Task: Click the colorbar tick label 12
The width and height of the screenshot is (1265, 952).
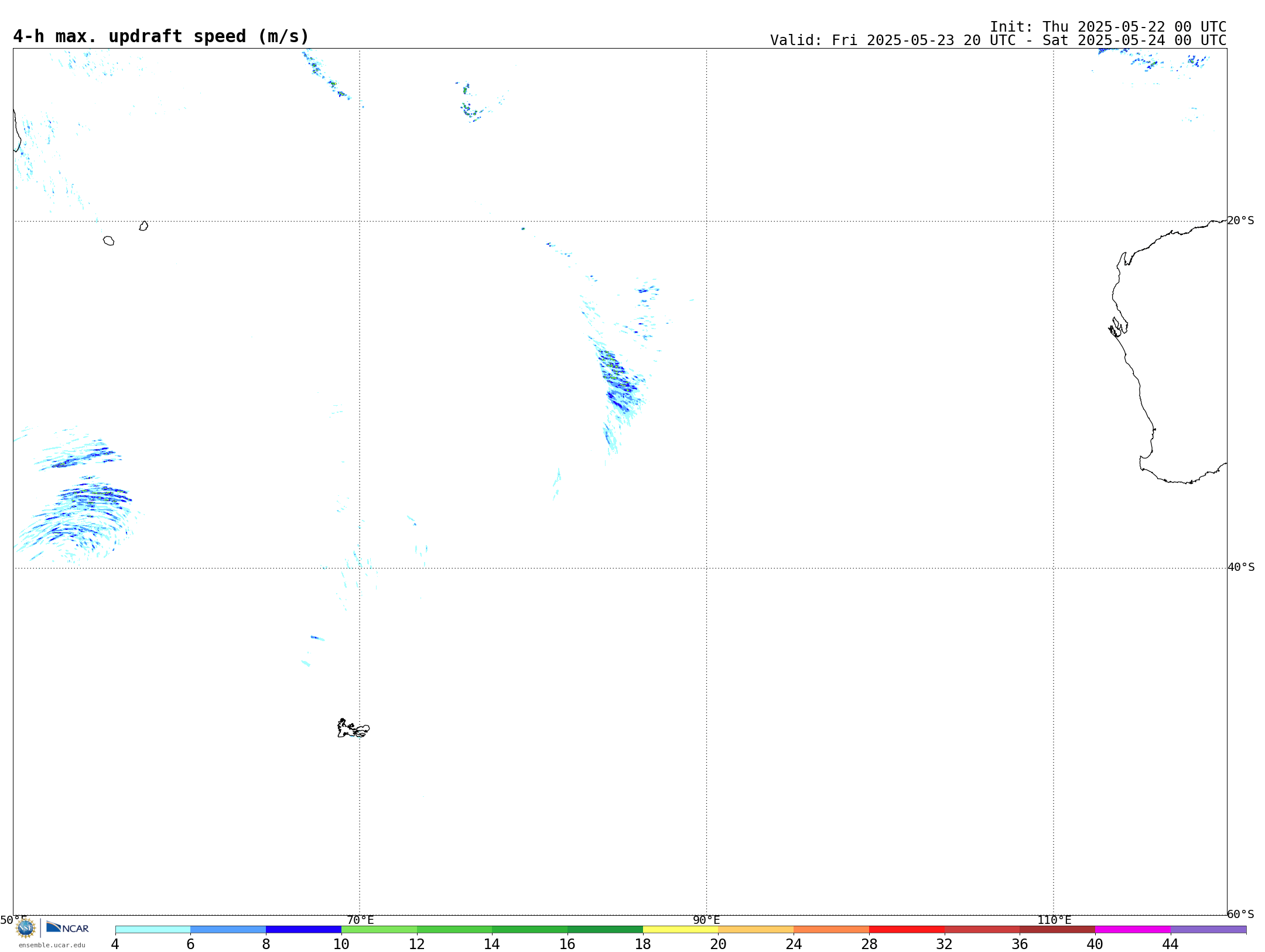Action: tap(417, 944)
